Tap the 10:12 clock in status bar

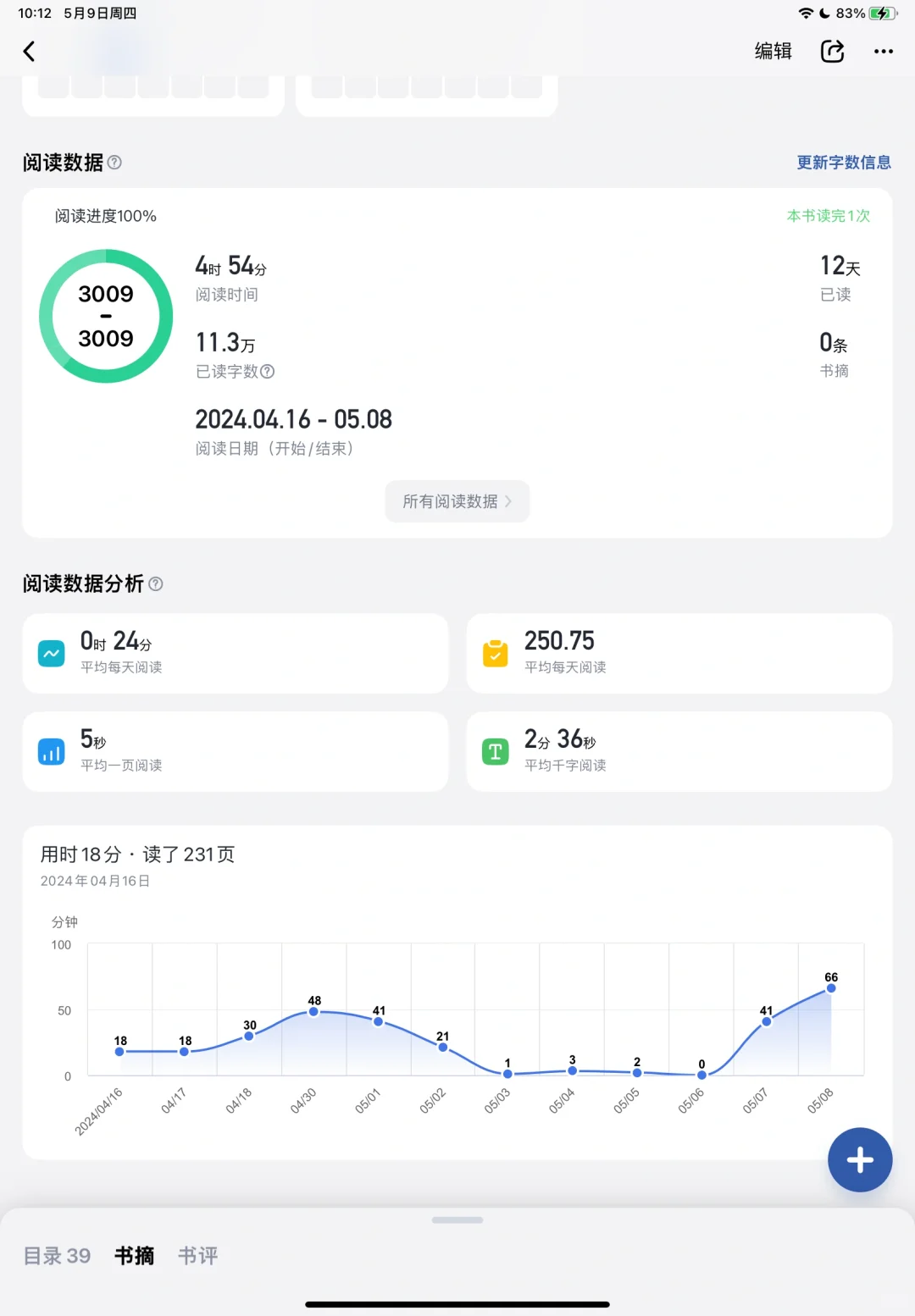35,14
